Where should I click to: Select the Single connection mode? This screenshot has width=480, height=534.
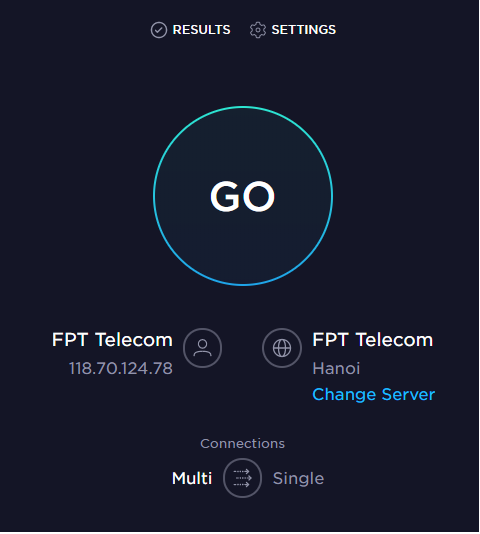tap(299, 479)
